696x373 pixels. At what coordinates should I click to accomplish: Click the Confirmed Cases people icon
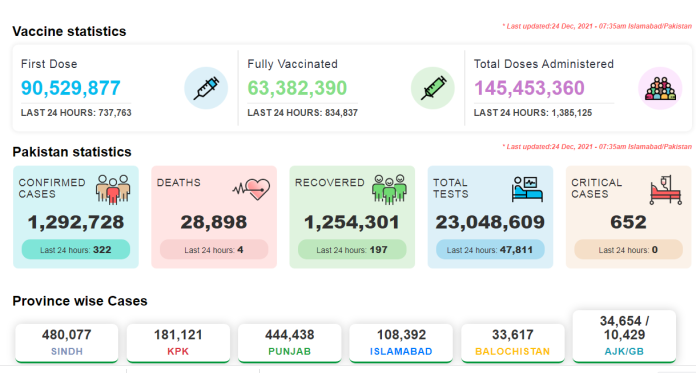click(x=113, y=189)
